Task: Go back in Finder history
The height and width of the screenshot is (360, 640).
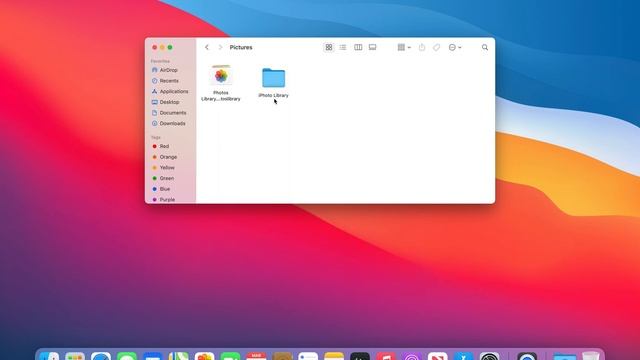Action: 207,47
